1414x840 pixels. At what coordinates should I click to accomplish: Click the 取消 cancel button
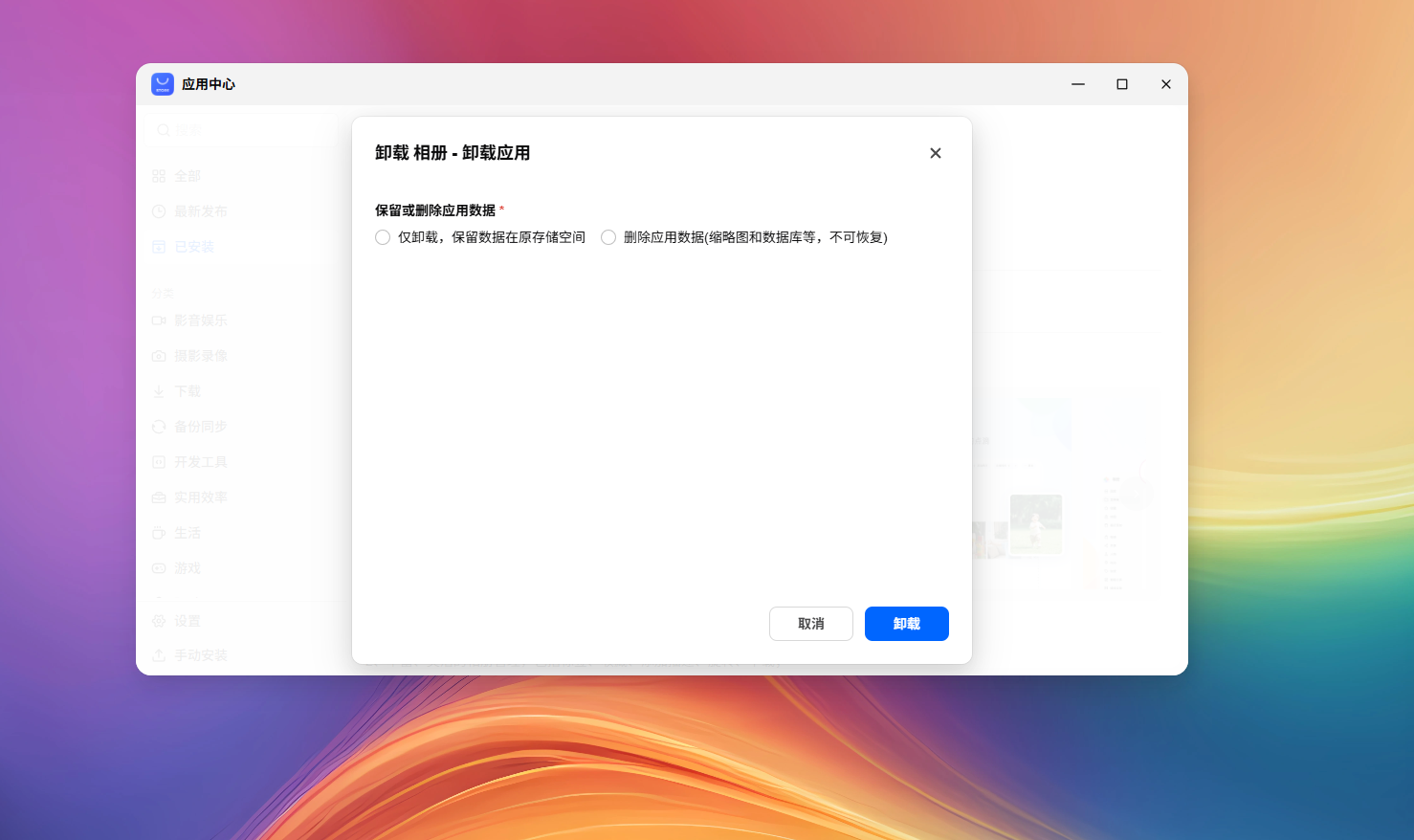(x=811, y=624)
